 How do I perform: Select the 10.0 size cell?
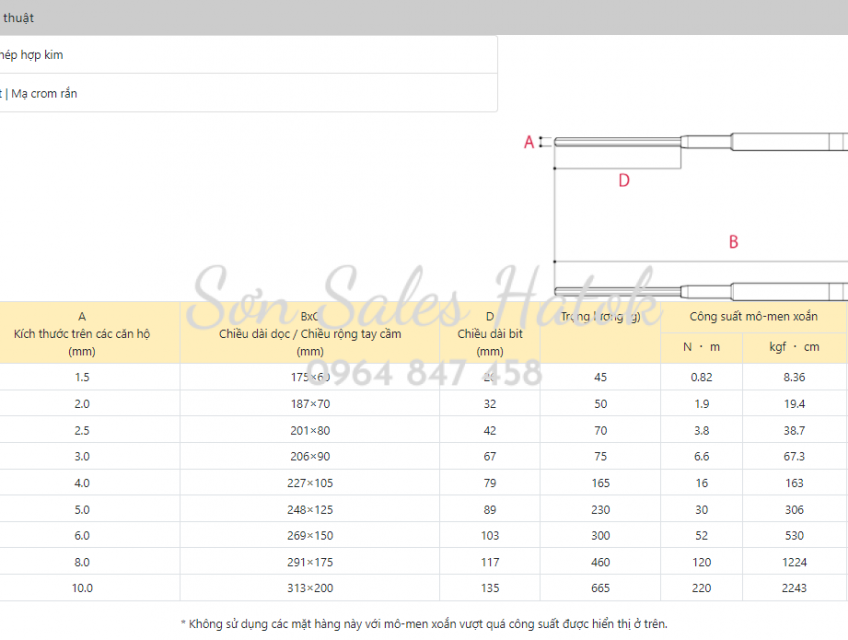pyautogui.click(x=82, y=588)
